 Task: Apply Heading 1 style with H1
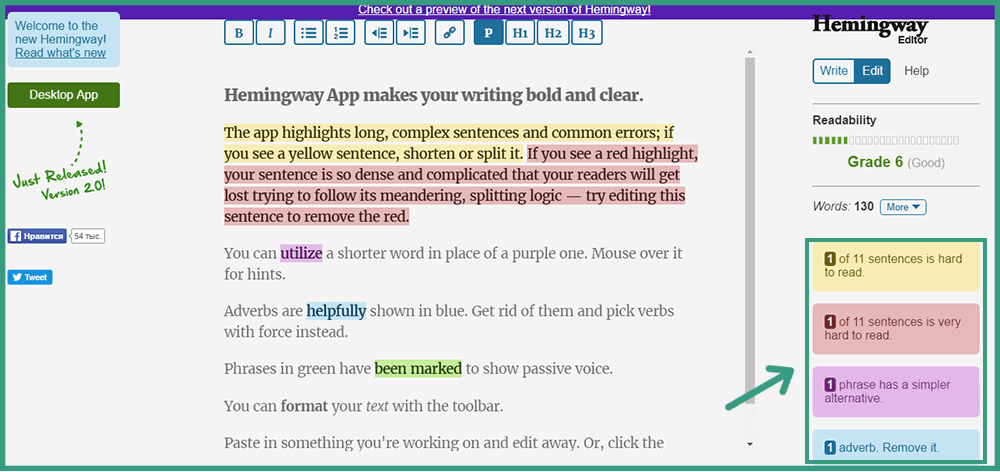click(520, 33)
